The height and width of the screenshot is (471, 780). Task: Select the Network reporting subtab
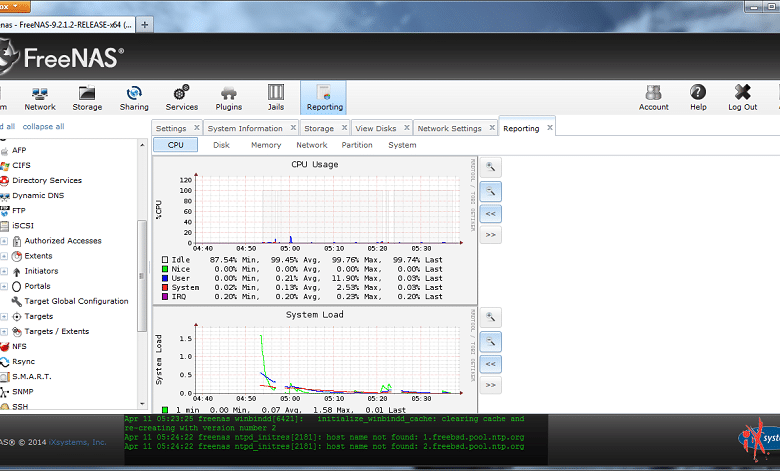pos(312,145)
